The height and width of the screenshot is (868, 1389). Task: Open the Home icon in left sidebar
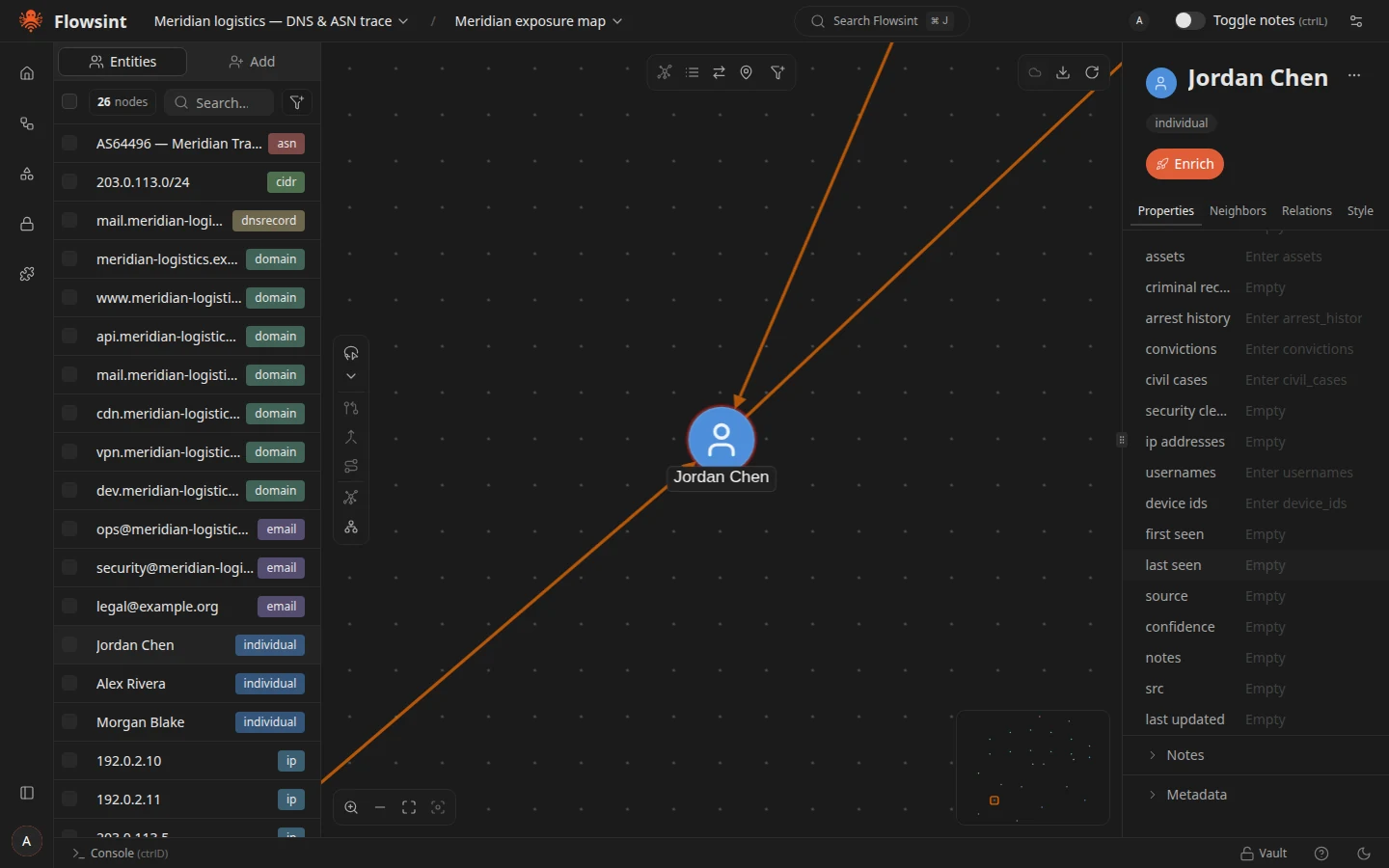pyautogui.click(x=27, y=73)
